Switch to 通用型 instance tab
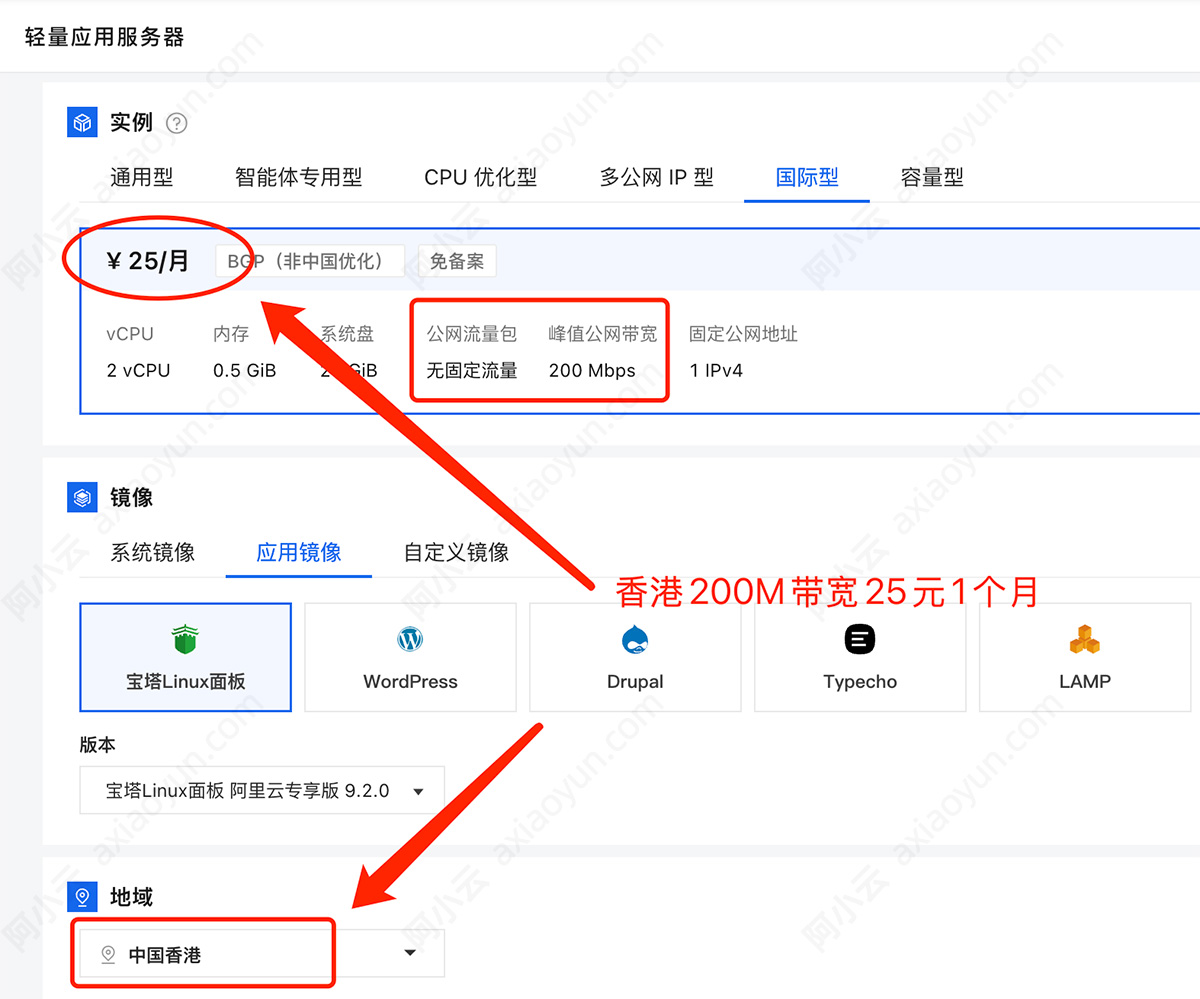 point(142,178)
